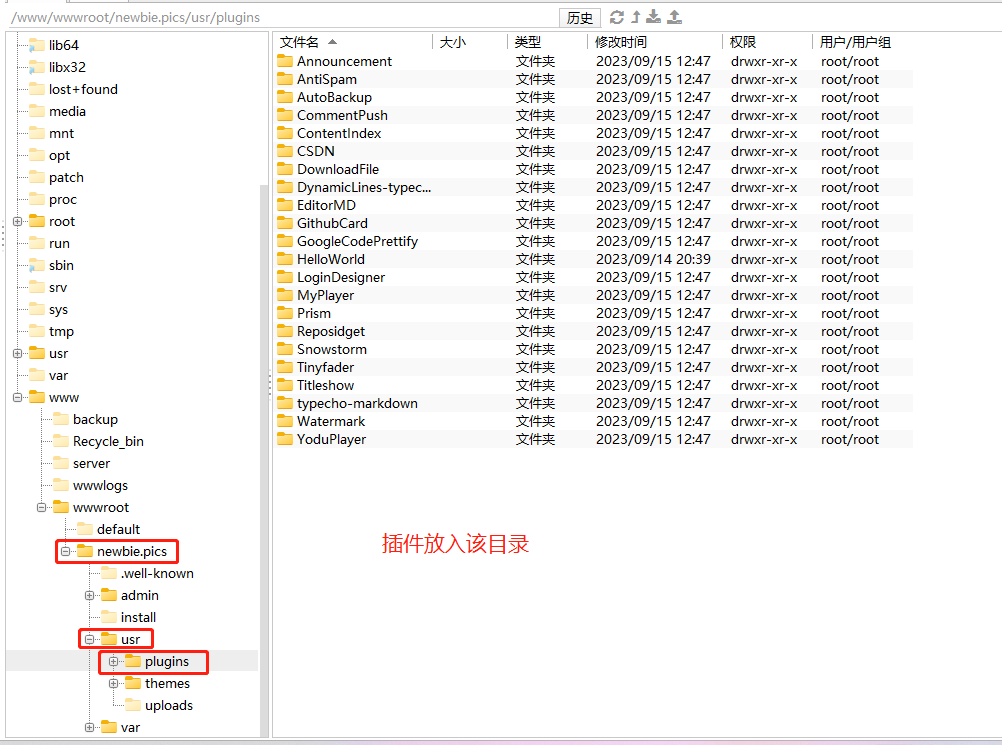
Task: Select the Watermark folder icon
Action: (x=285, y=421)
